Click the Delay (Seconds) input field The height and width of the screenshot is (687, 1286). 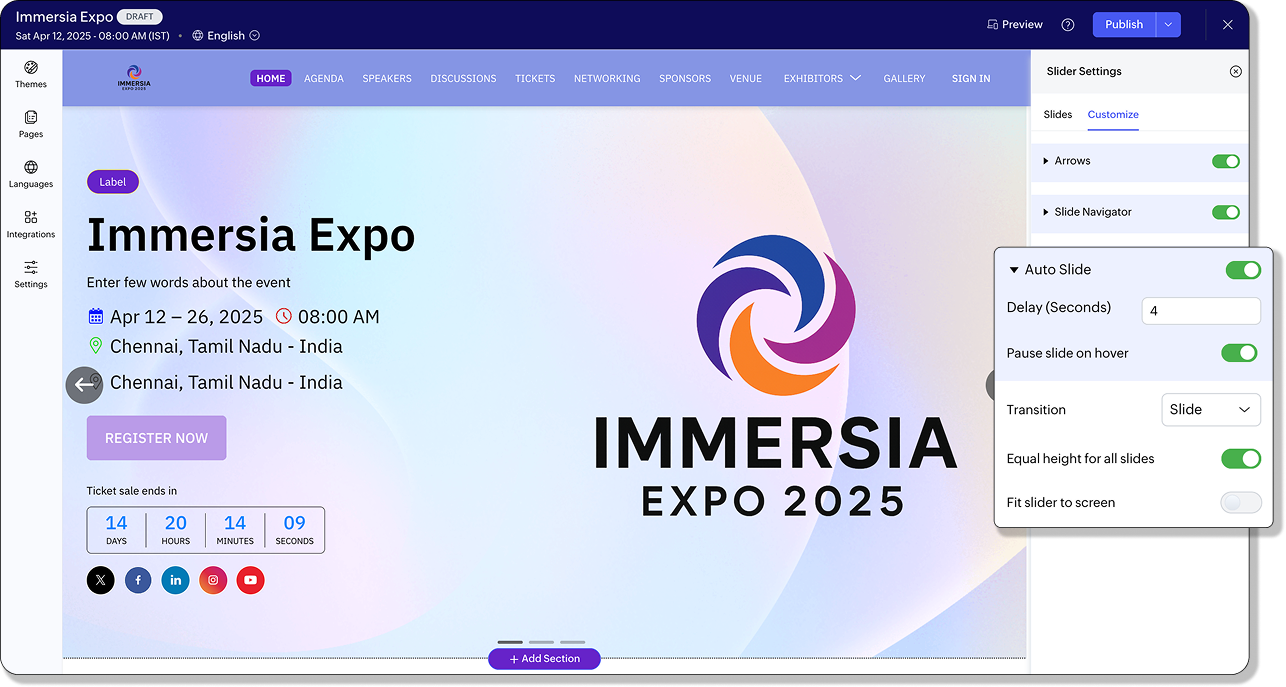pos(1201,311)
